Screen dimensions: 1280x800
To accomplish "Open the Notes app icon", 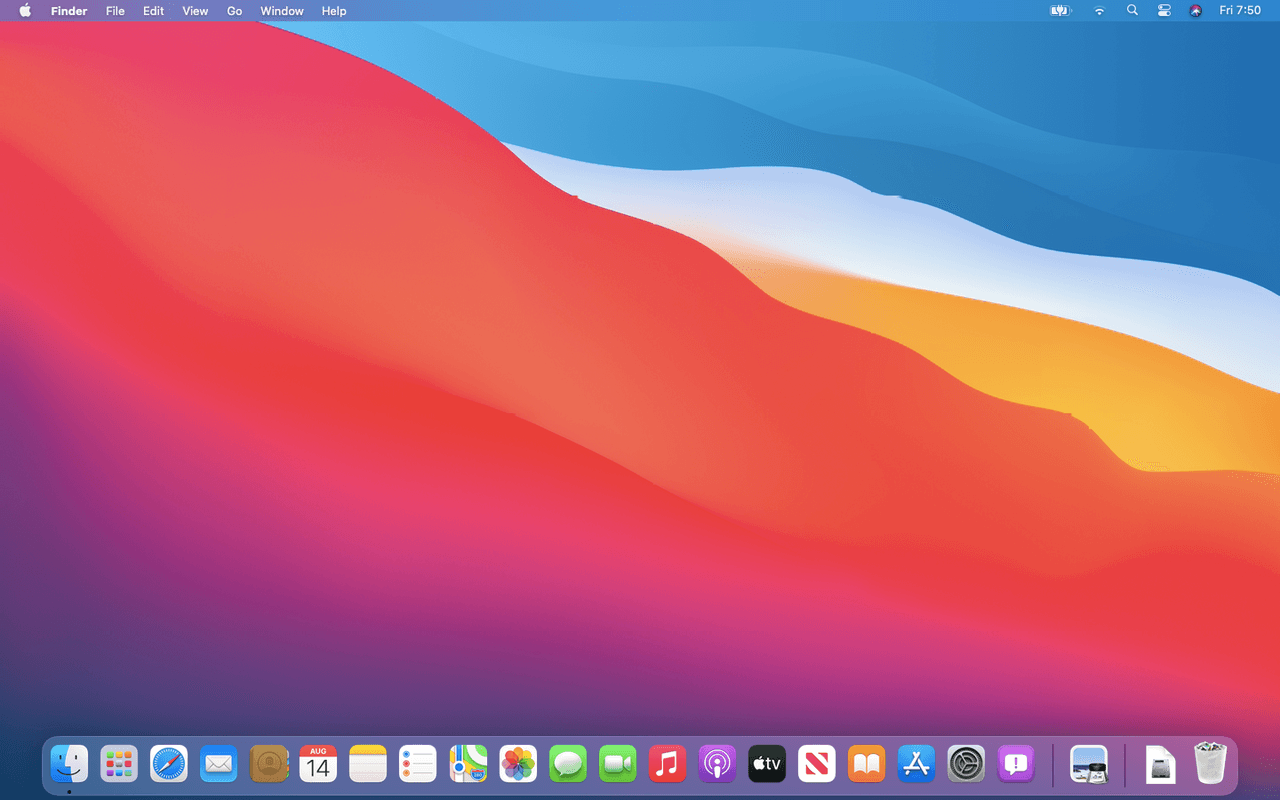I will pos(368,765).
